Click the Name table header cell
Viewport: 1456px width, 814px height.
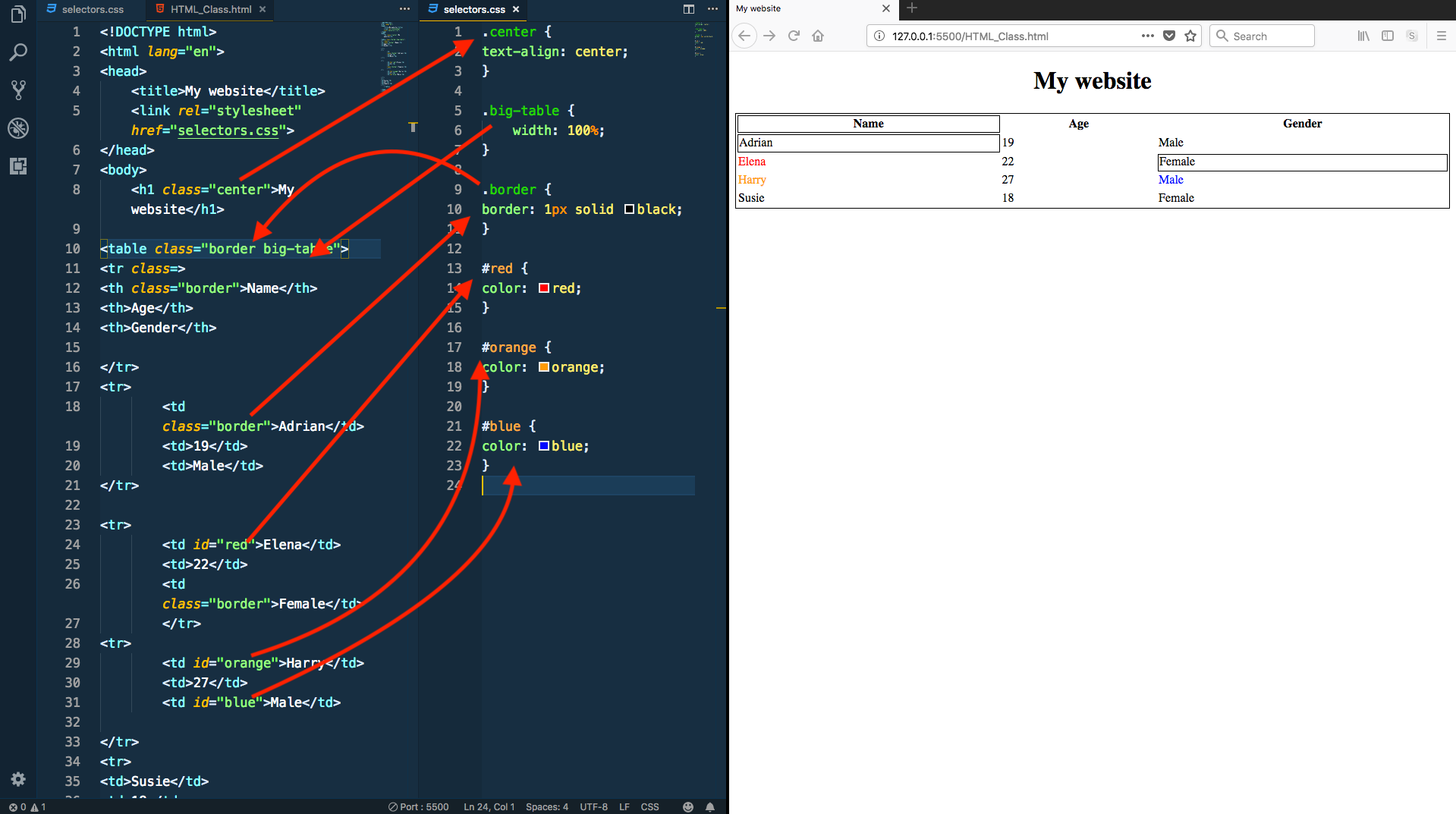pos(868,124)
